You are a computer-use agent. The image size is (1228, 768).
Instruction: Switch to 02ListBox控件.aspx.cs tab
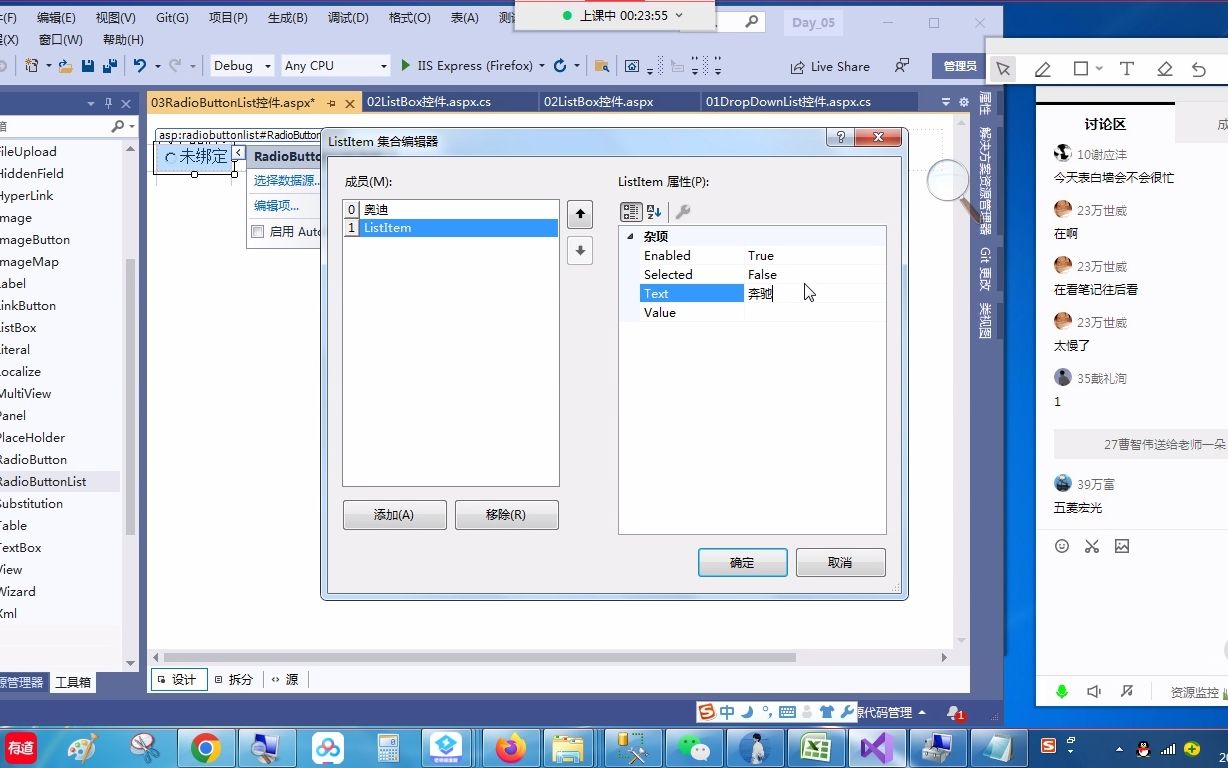pos(429,102)
